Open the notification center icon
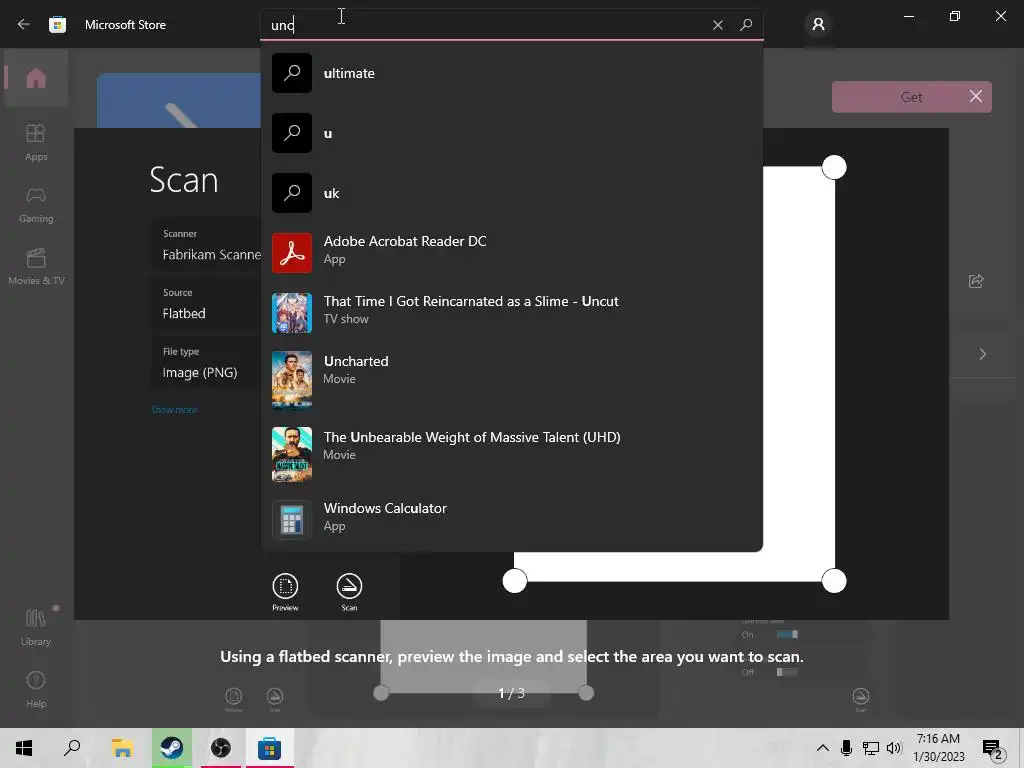Screen dimensions: 1024x768 click(x=993, y=749)
